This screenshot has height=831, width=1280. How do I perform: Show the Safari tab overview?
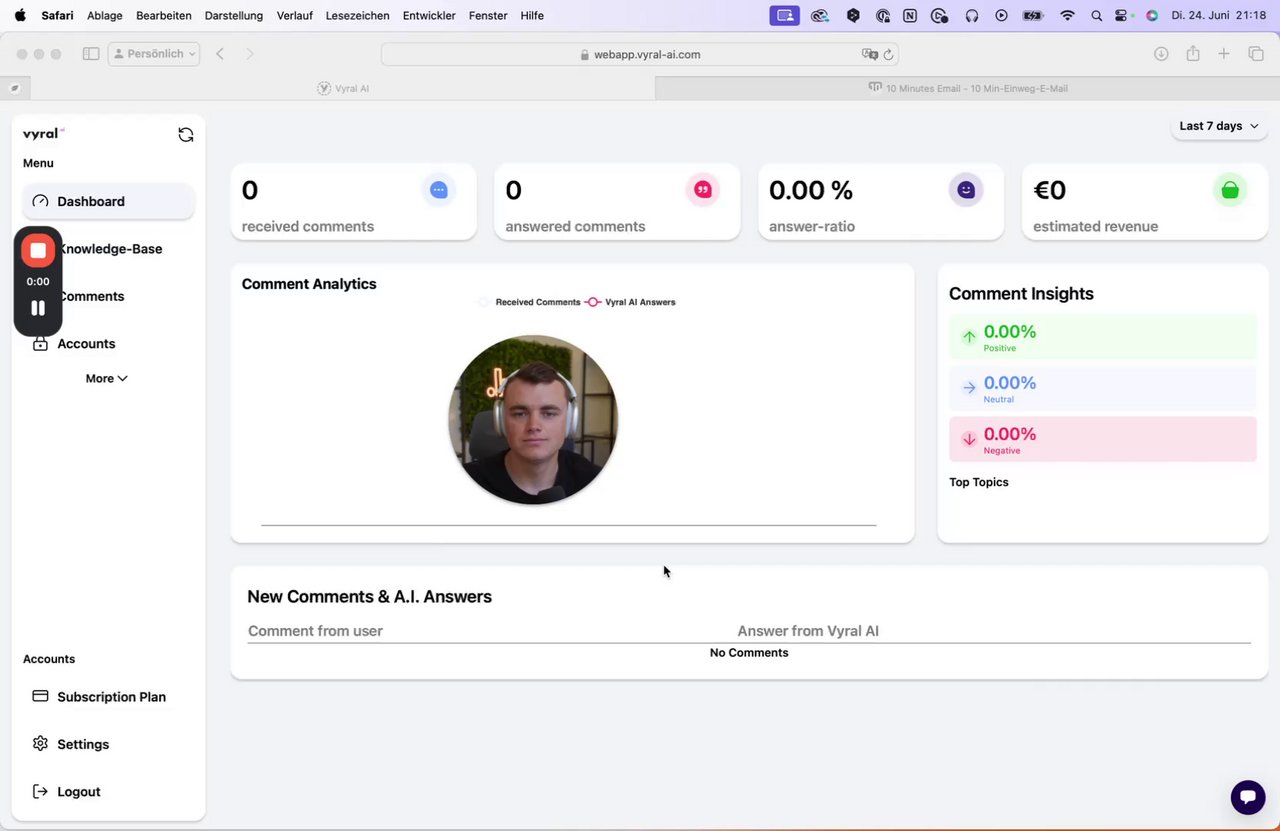tap(1256, 54)
